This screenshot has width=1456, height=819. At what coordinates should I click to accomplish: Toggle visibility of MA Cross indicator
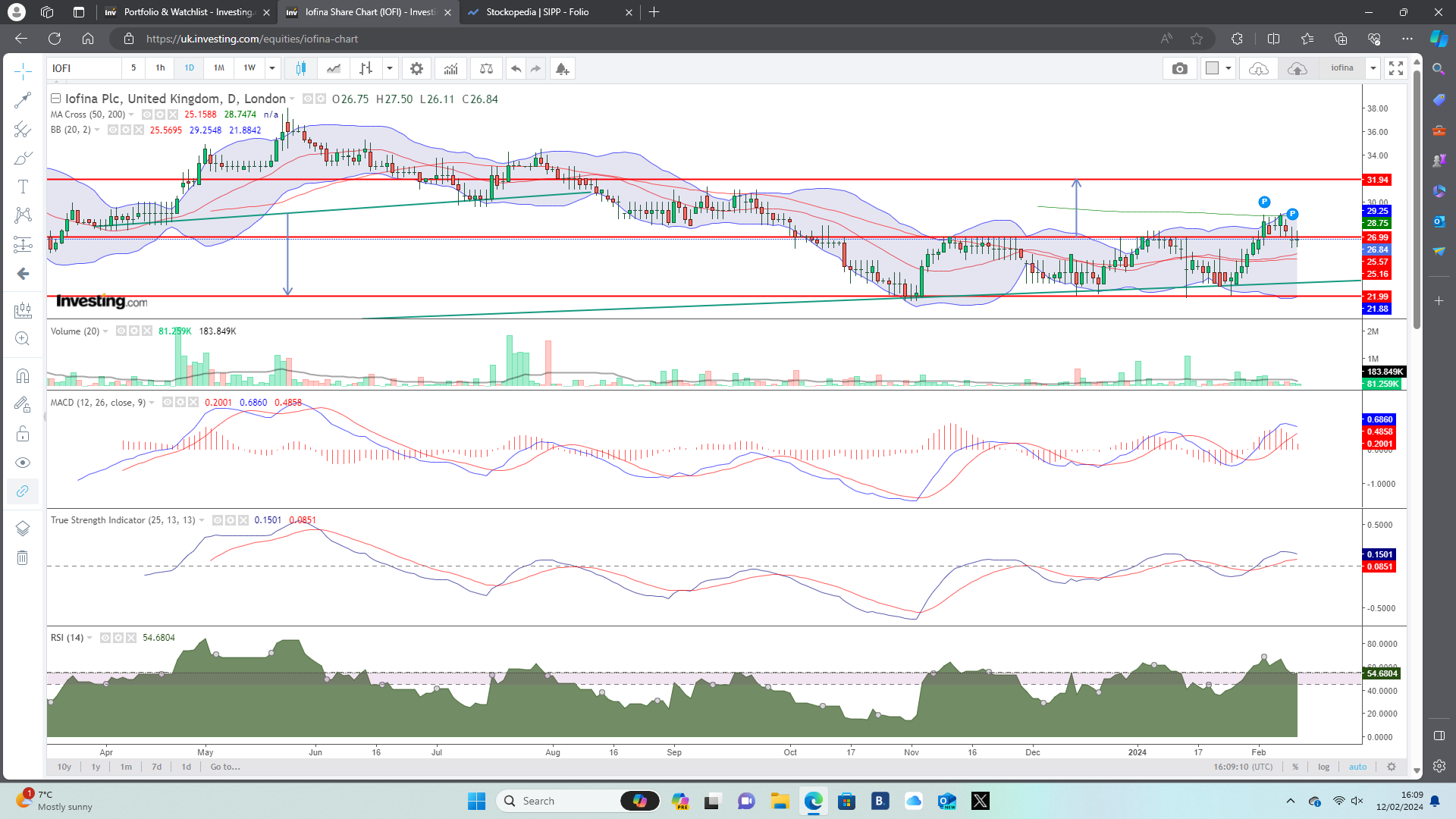coord(147,115)
